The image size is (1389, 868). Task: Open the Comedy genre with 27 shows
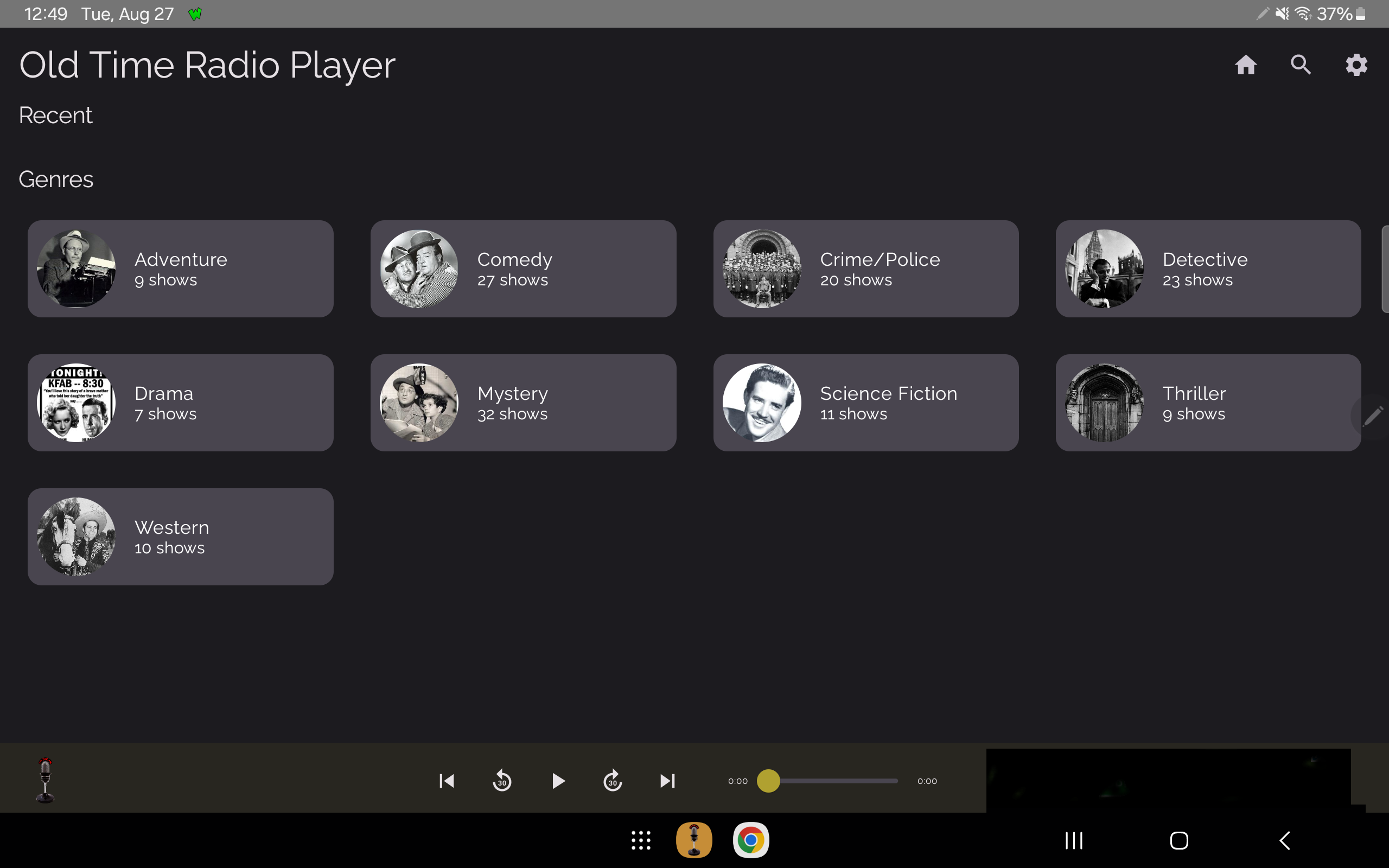pos(523,268)
